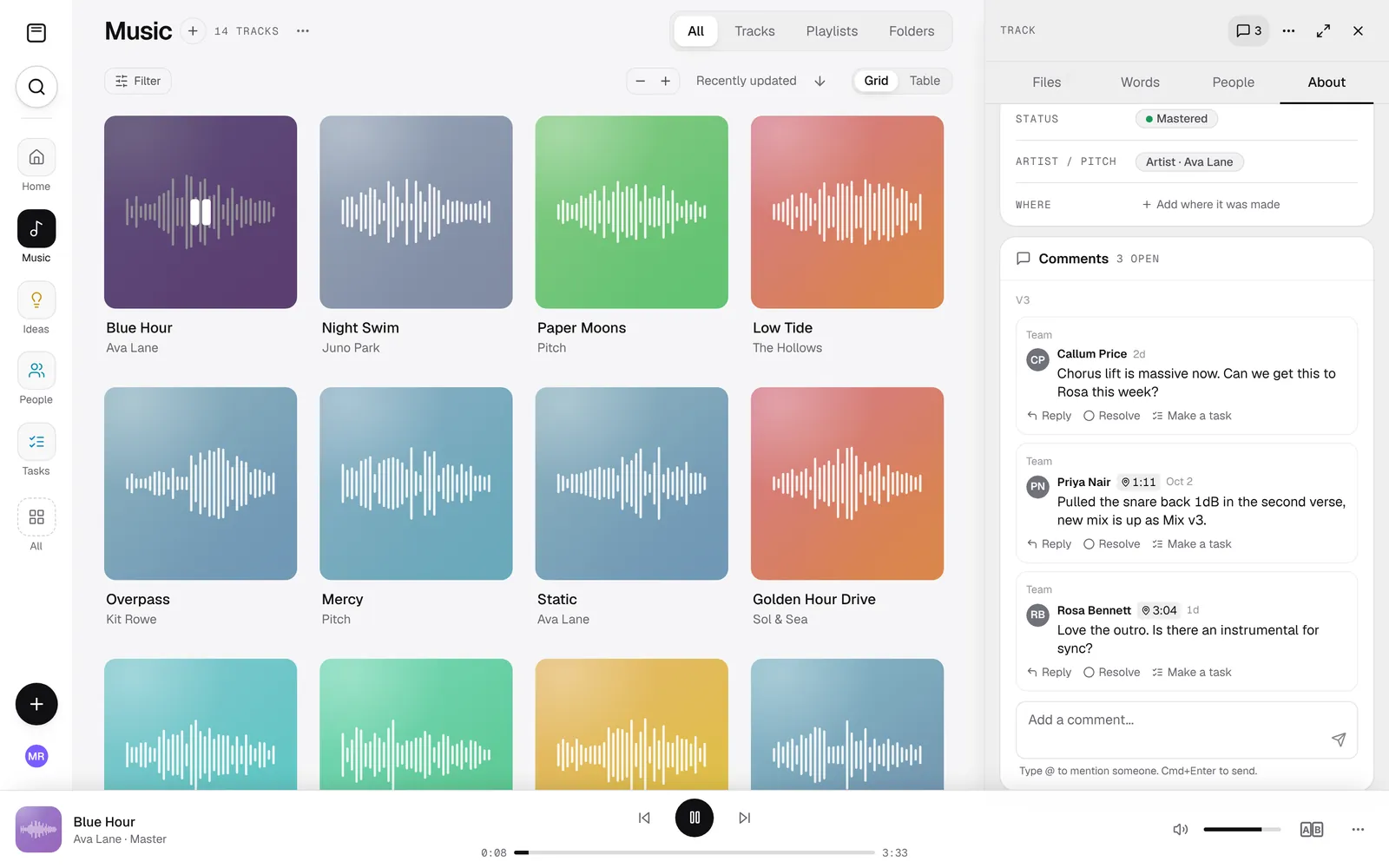The width and height of the screenshot is (1389, 868).
Task: Make a task from Callum Price's comment
Action: [1192, 416]
